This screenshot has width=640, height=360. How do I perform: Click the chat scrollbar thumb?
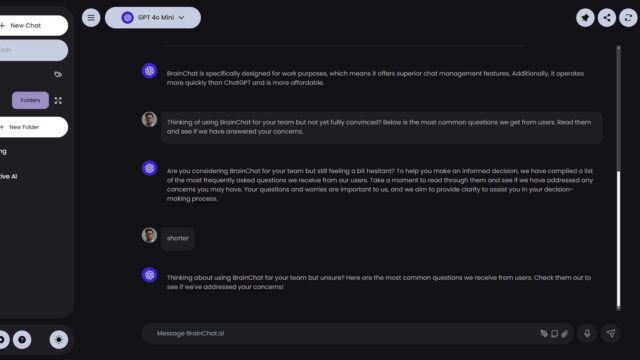618,239
